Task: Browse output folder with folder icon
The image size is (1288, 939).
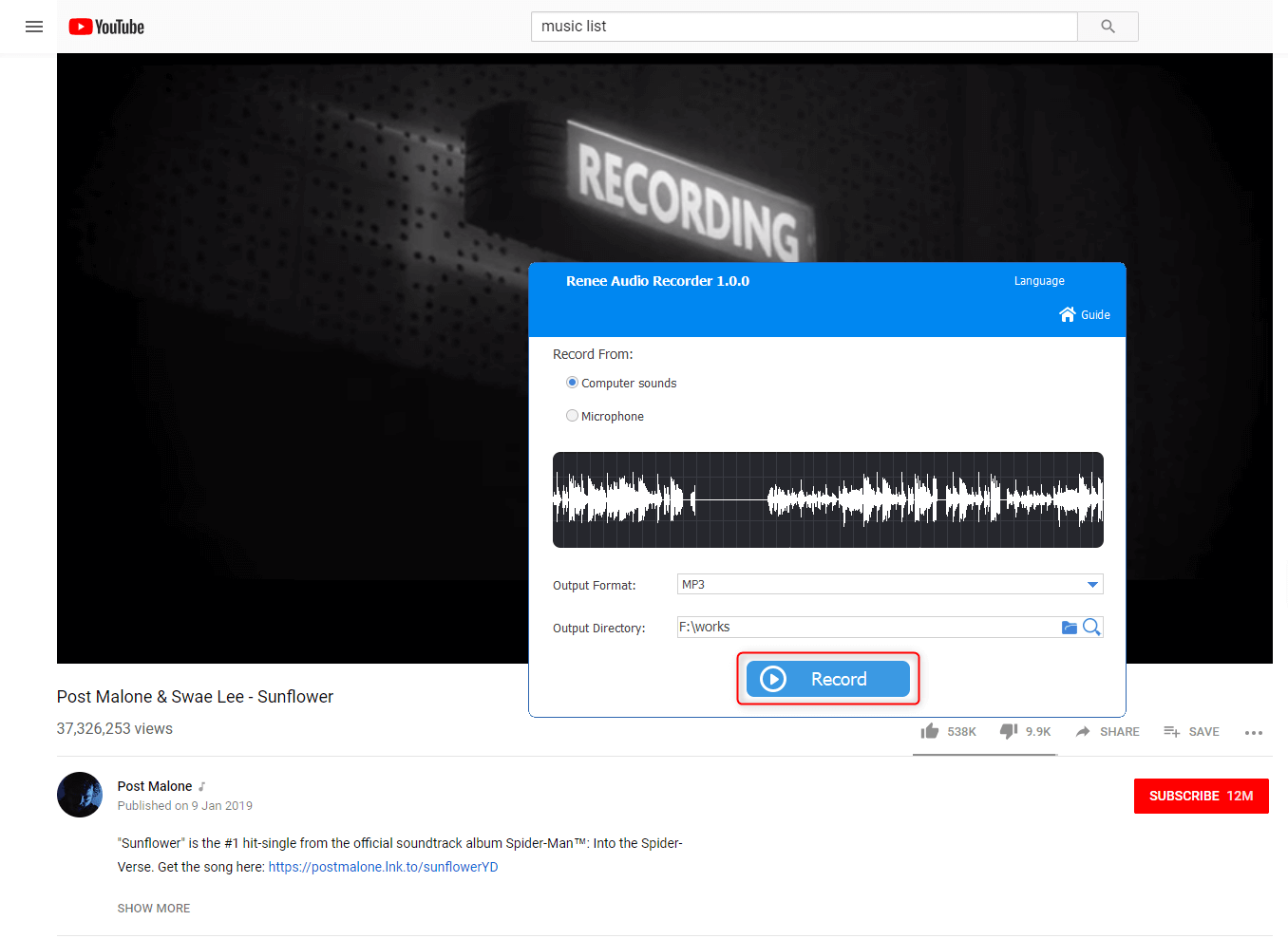Action: (1070, 628)
